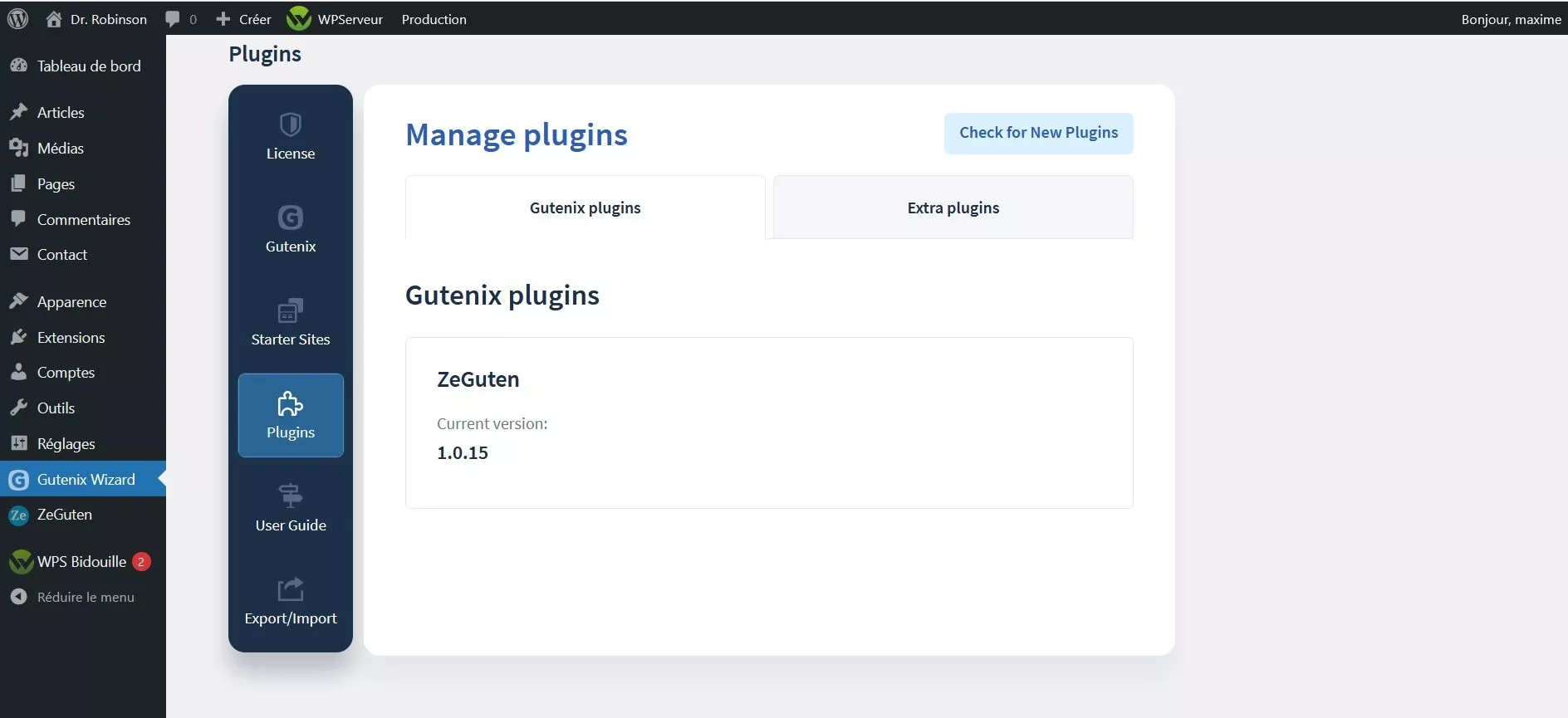The image size is (1568, 718).
Task: Click the WPS Bidouille notification badge 2
Action: (x=141, y=562)
